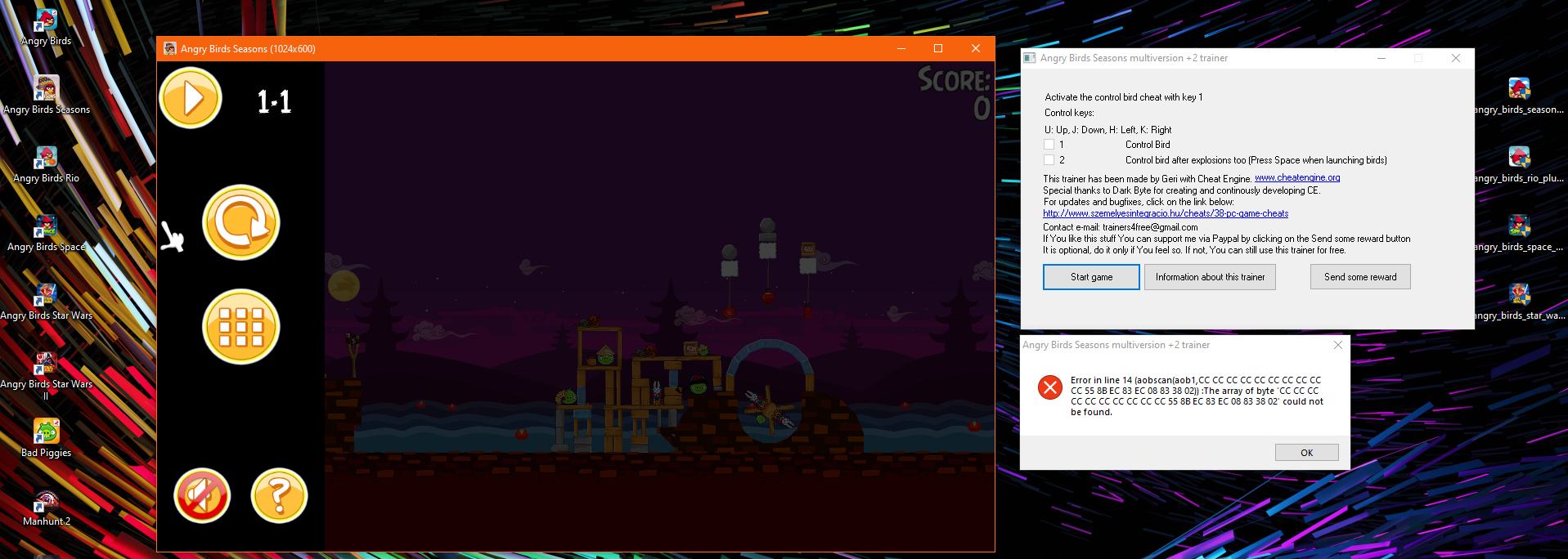This screenshot has height=559, width=1568.
Task: Follow the szemelyesintegracio.hu cheats link
Action: tap(1165, 214)
